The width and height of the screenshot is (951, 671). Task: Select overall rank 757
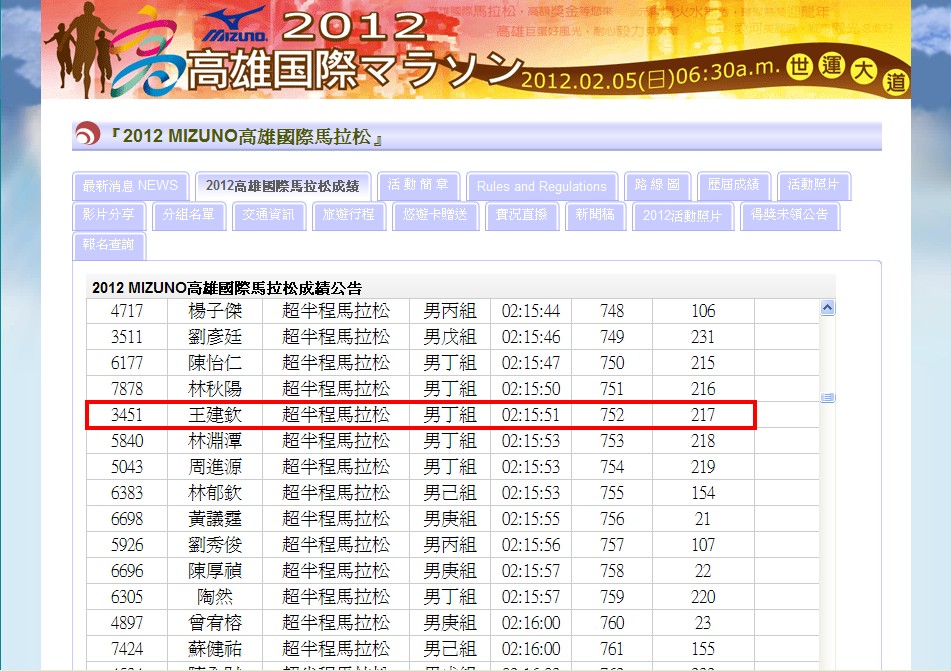point(612,545)
